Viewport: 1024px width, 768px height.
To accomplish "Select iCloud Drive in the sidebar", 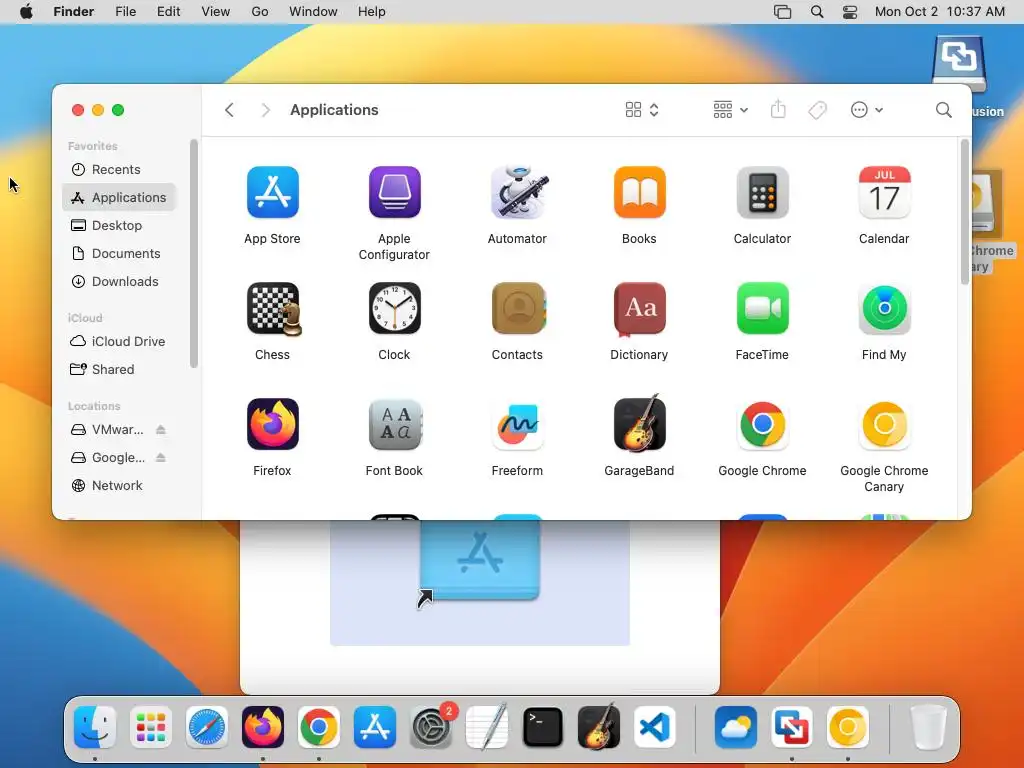I will (120, 342).
